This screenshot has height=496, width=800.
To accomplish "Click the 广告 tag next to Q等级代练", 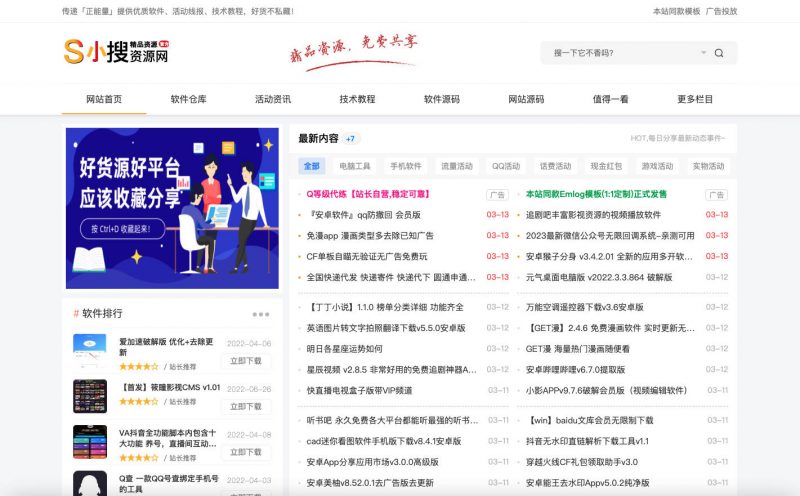I will tap(497, 194).
